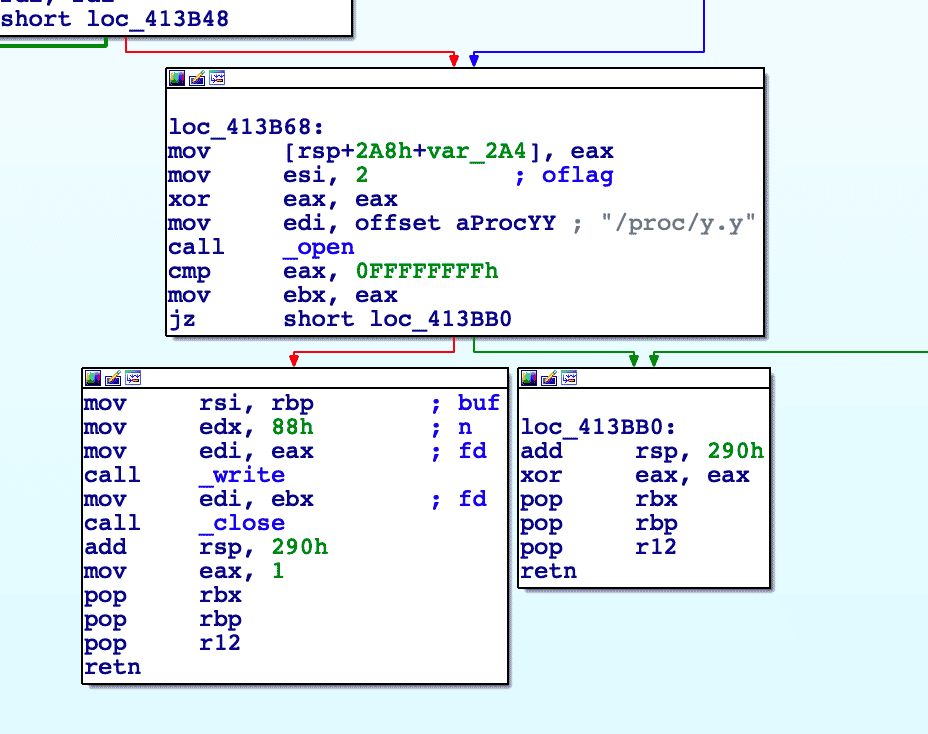Click xor eax, eax in the loc_413B68 block
The width and height of the screenshot is (928, 734).
(283, 199)
